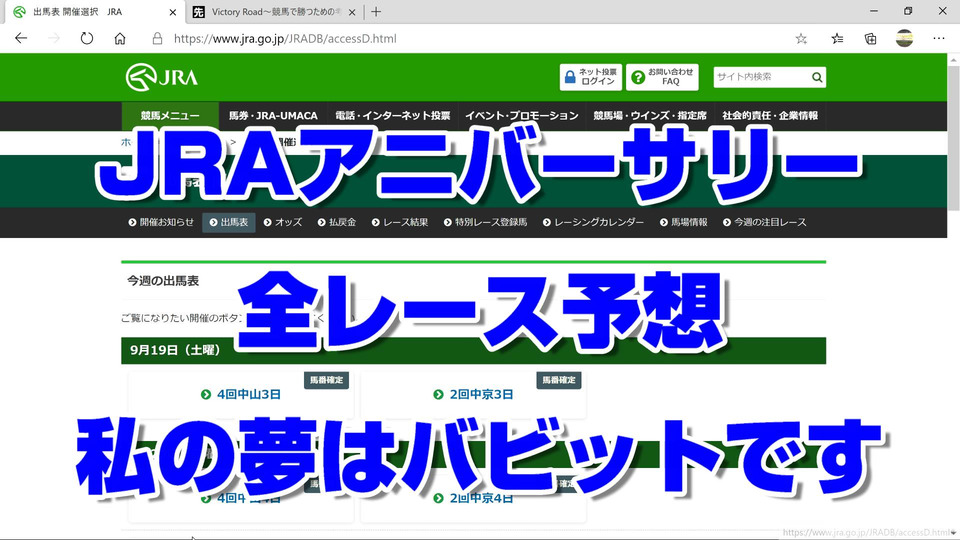The height and width of the screenshot is (540, 960).
Task: Open a new tab with plus
Action: click(376, 12)
